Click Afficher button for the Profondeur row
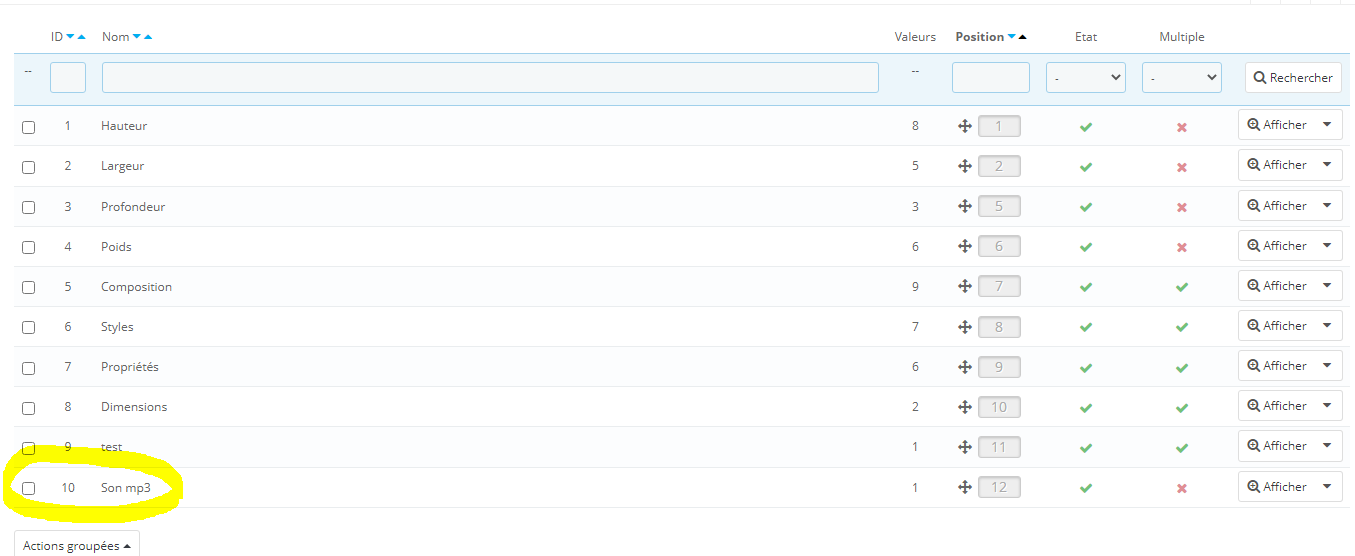This screenshot has height=556, width=1355. (1277, 206)
